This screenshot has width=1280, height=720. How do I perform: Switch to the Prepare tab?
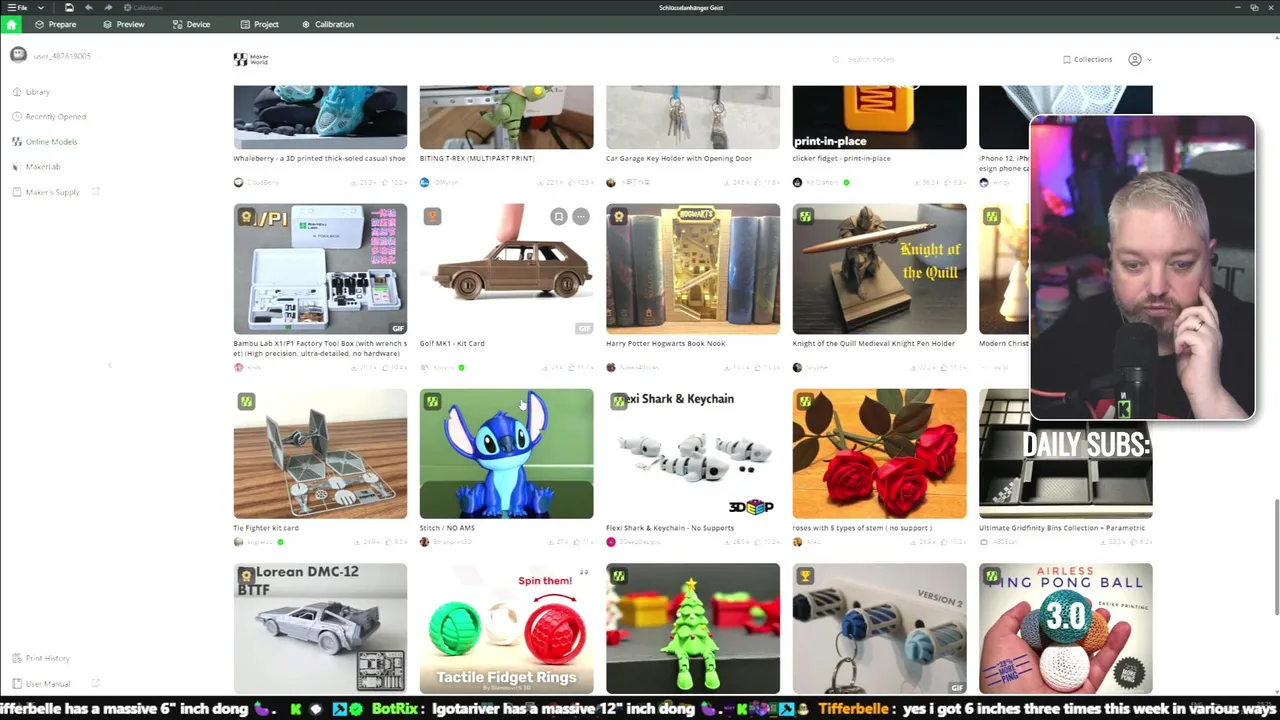(x=55, y=24)
